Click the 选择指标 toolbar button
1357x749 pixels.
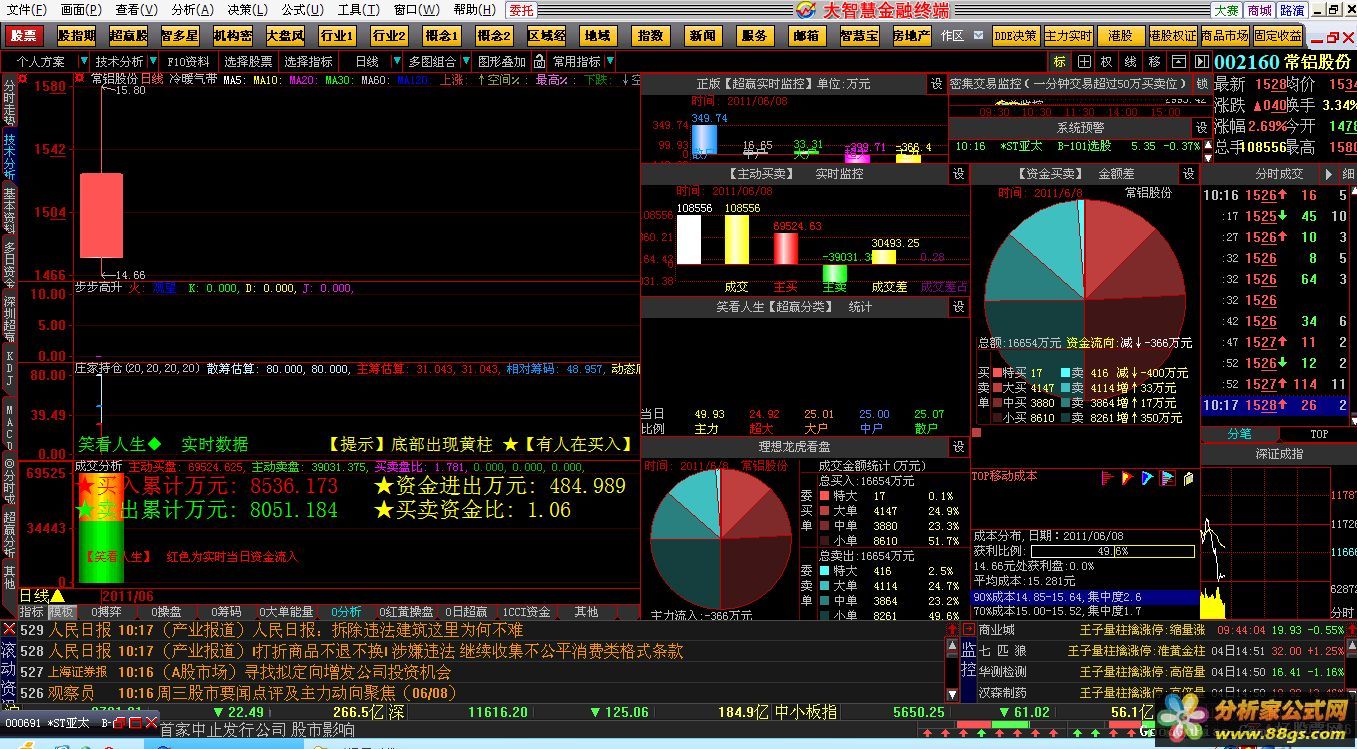click(x=308, y=61)
